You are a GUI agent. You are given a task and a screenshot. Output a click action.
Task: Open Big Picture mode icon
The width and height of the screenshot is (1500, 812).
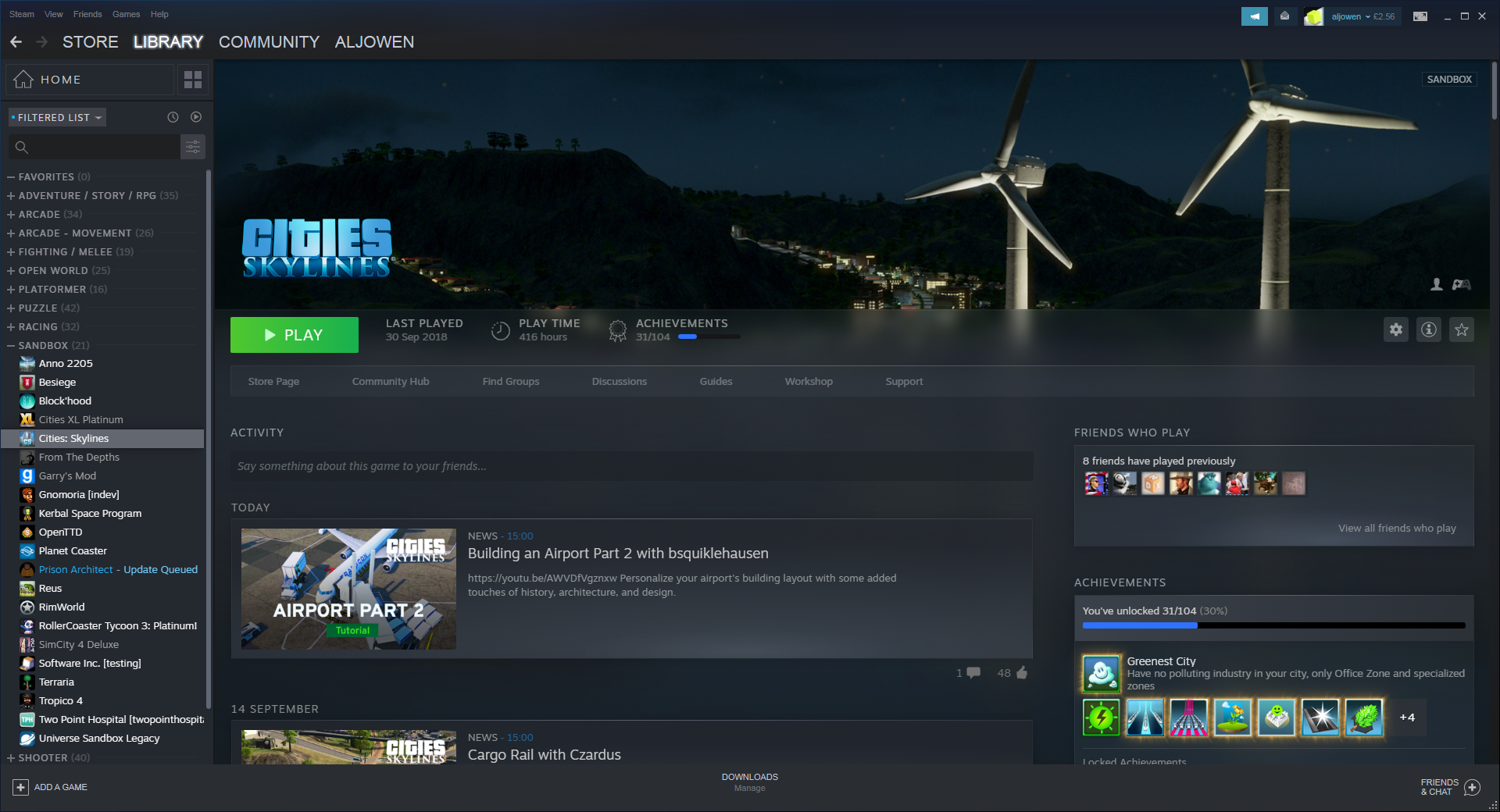point(1420,16)
